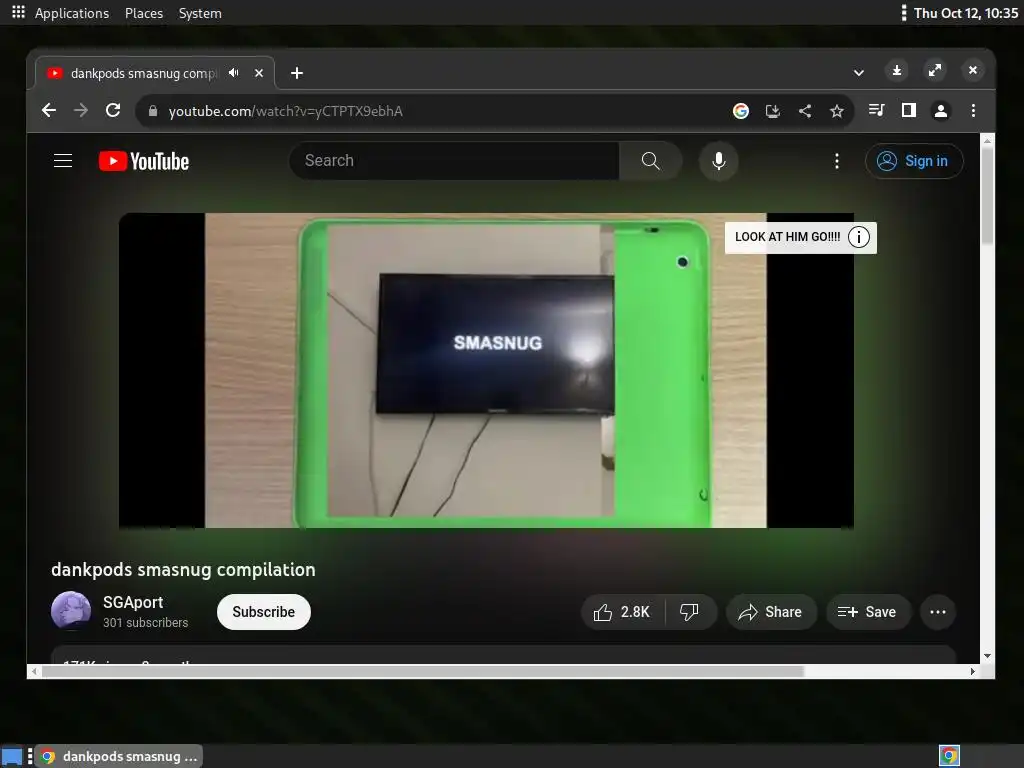View site security lock info
This screenshot has height=768, width=1024.
(153, 111)
